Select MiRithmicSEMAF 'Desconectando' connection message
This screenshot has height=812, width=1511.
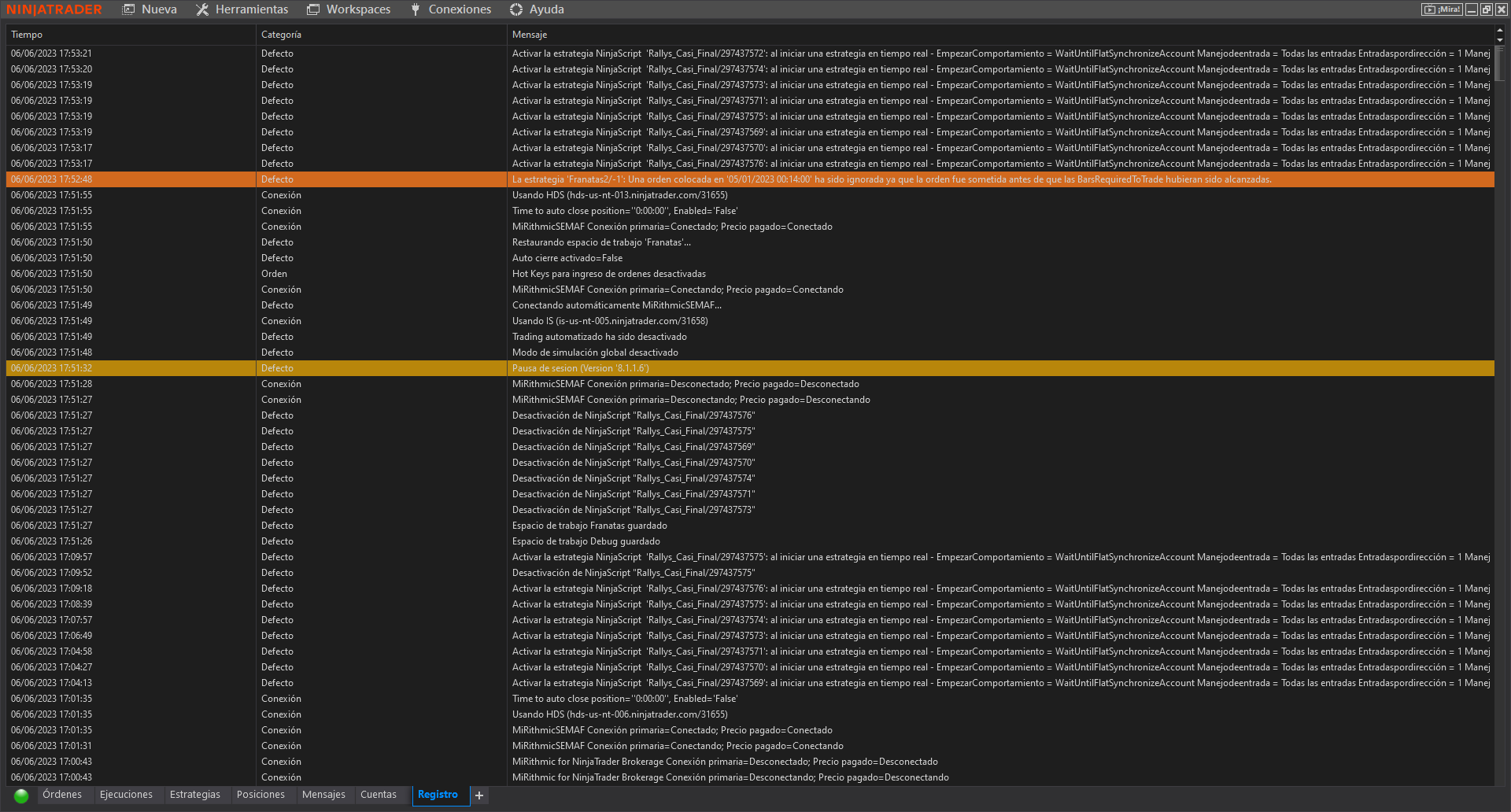pos(691,400)
